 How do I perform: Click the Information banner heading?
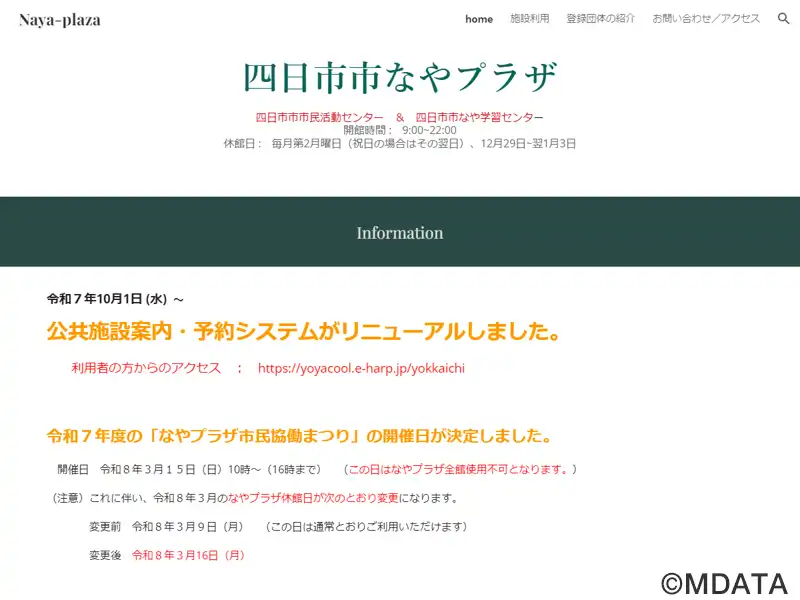399,233
